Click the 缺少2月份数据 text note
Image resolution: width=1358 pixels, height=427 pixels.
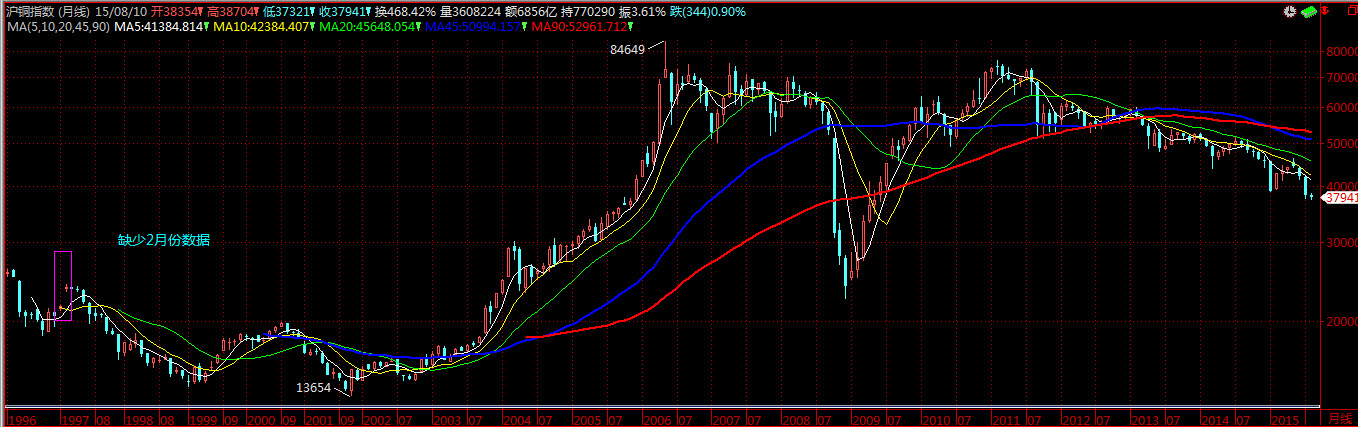[164, 240]
